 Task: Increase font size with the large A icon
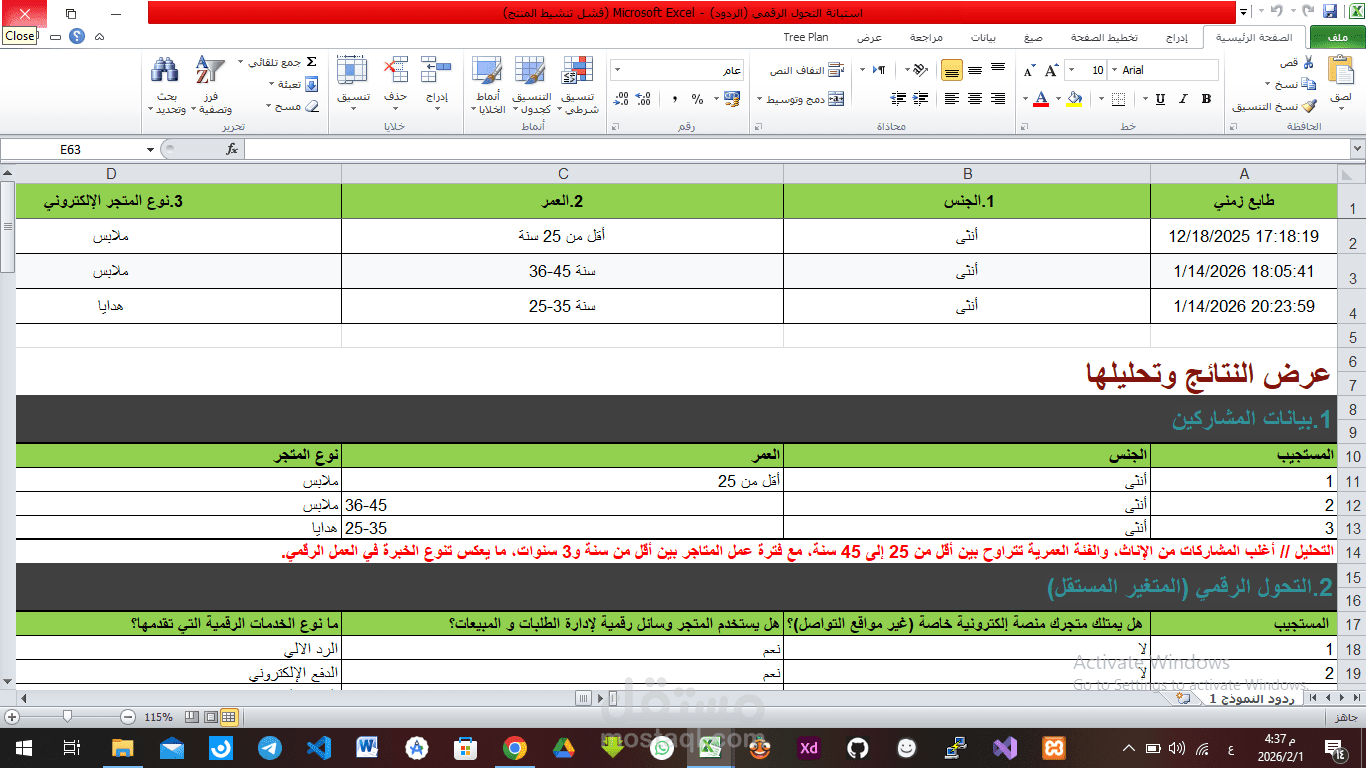[1051, 70]
